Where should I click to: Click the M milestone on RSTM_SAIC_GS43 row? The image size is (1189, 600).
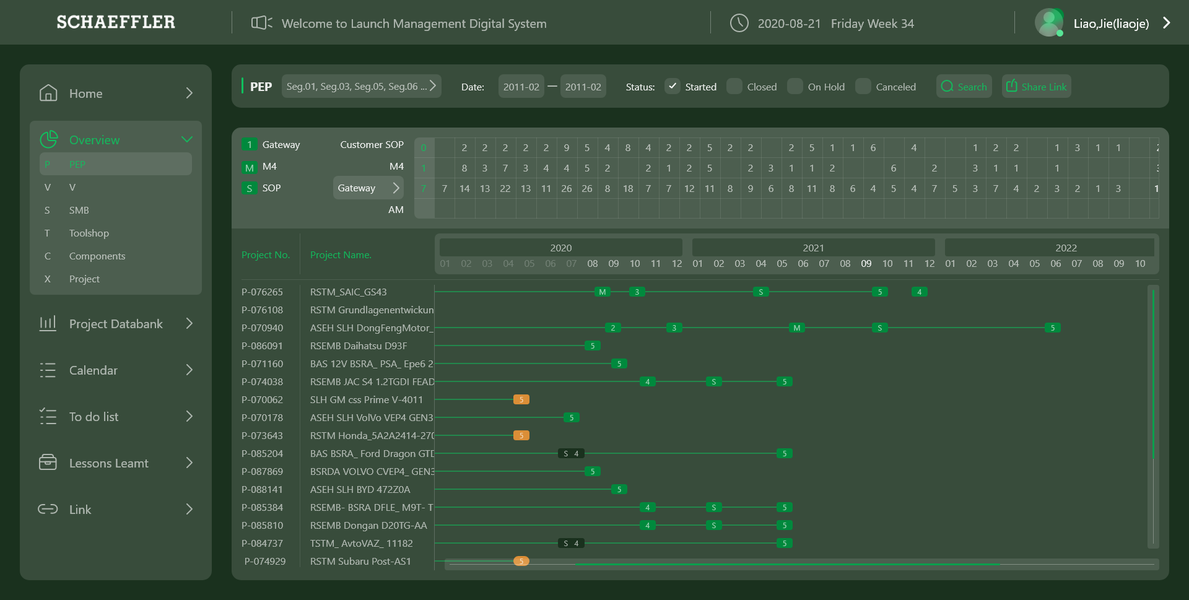(x=602, y=292)
